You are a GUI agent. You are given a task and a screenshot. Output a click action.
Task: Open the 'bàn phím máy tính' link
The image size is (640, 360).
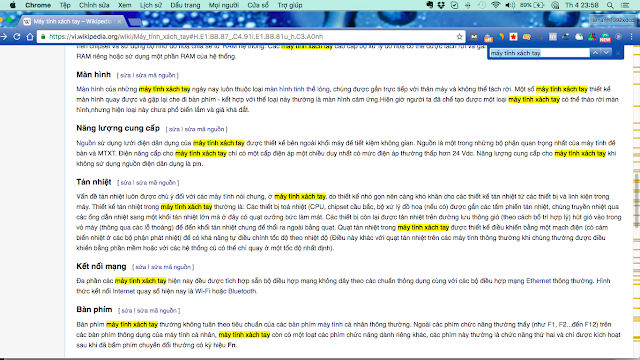pyautogui.click(x=316, y=324)
